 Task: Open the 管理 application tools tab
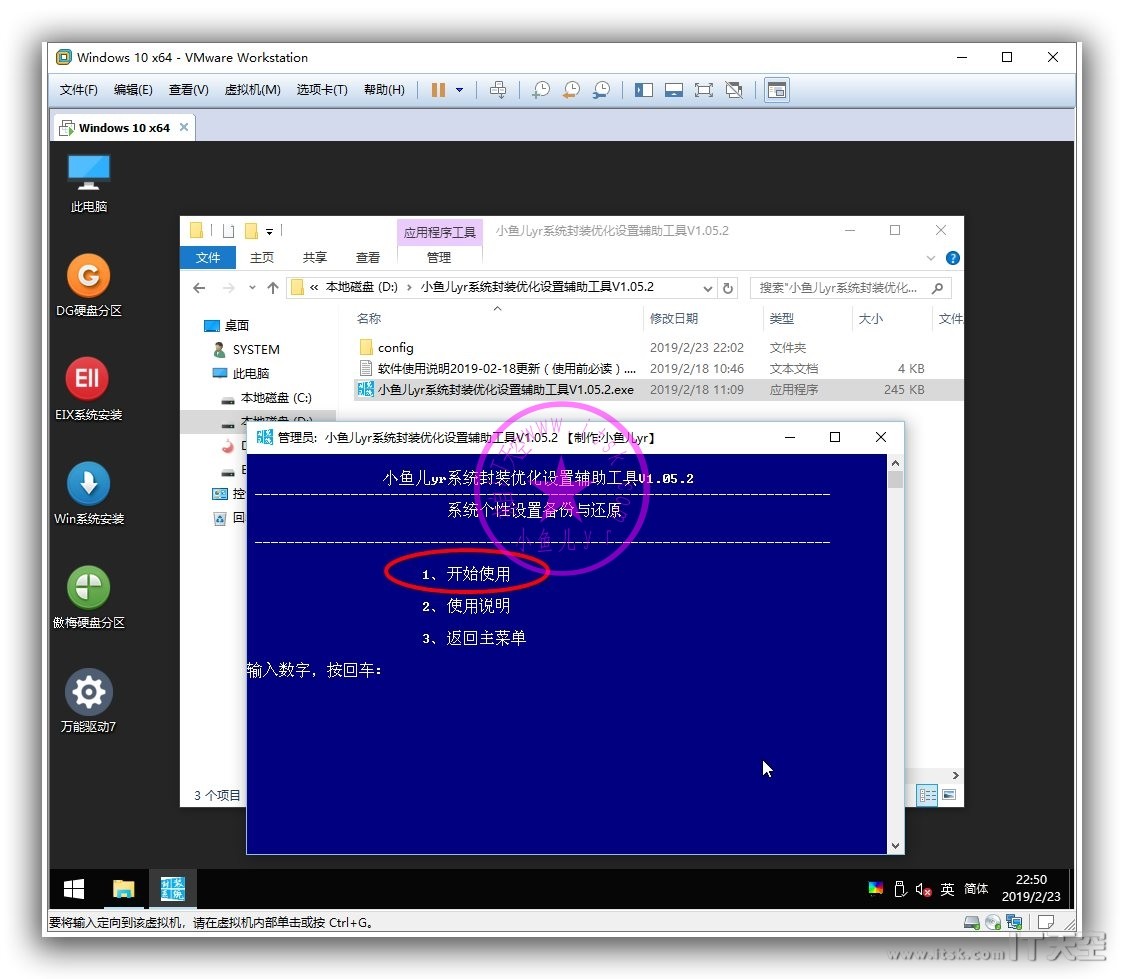pos(439,257)
